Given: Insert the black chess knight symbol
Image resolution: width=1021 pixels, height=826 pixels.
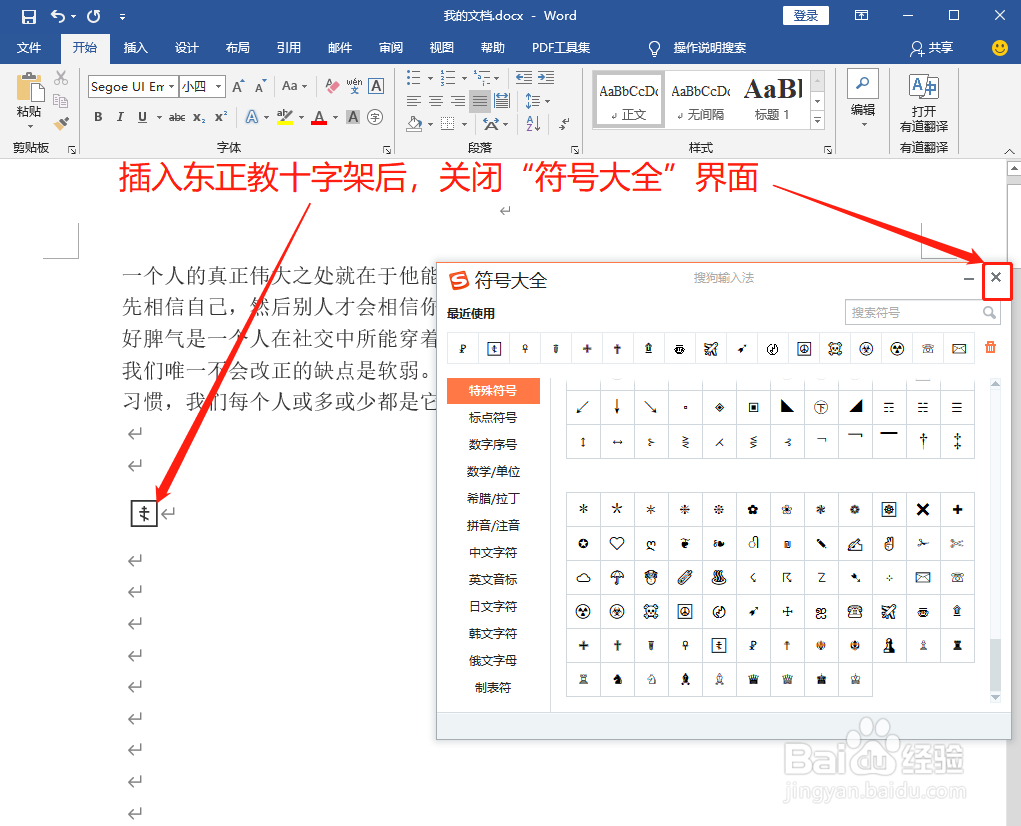Looking at the screenshot, I should point(617,679).
